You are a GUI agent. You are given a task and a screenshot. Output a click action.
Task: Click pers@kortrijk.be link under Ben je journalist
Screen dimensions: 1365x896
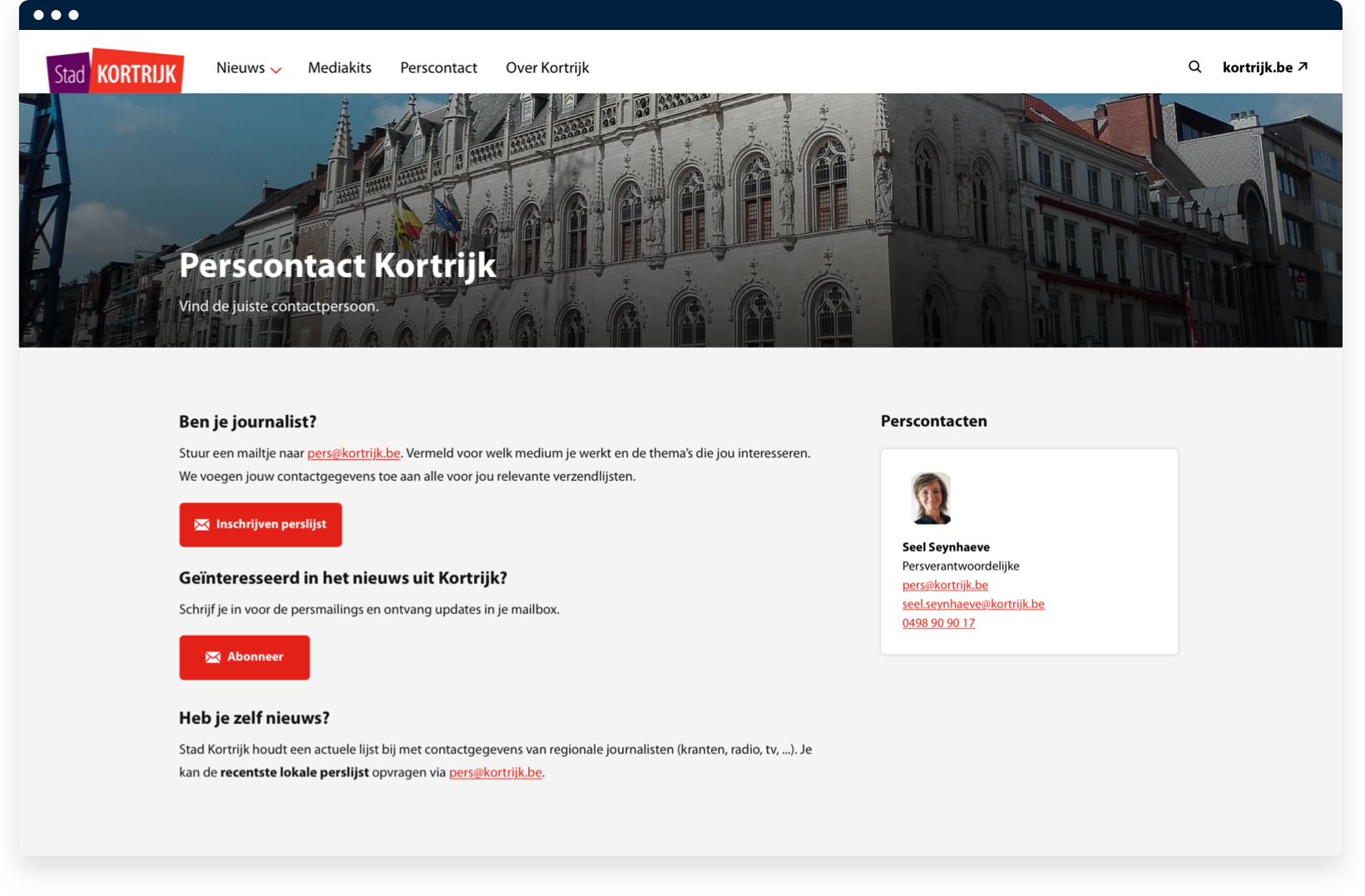point(354,453)
